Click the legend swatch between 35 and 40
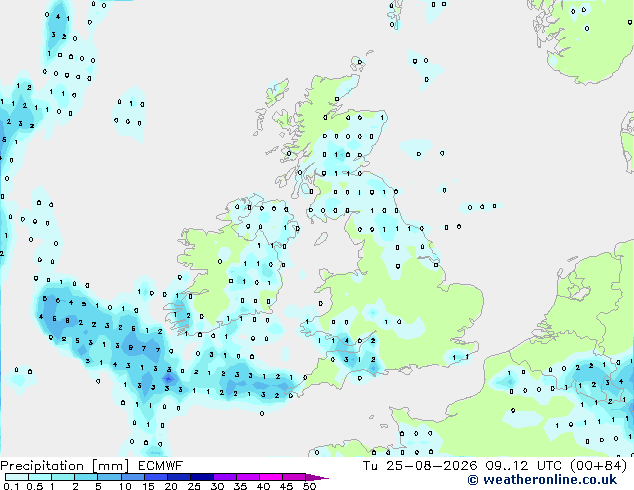Image resolution: width=634 pixels, height=490 pixels. point(247,477)
